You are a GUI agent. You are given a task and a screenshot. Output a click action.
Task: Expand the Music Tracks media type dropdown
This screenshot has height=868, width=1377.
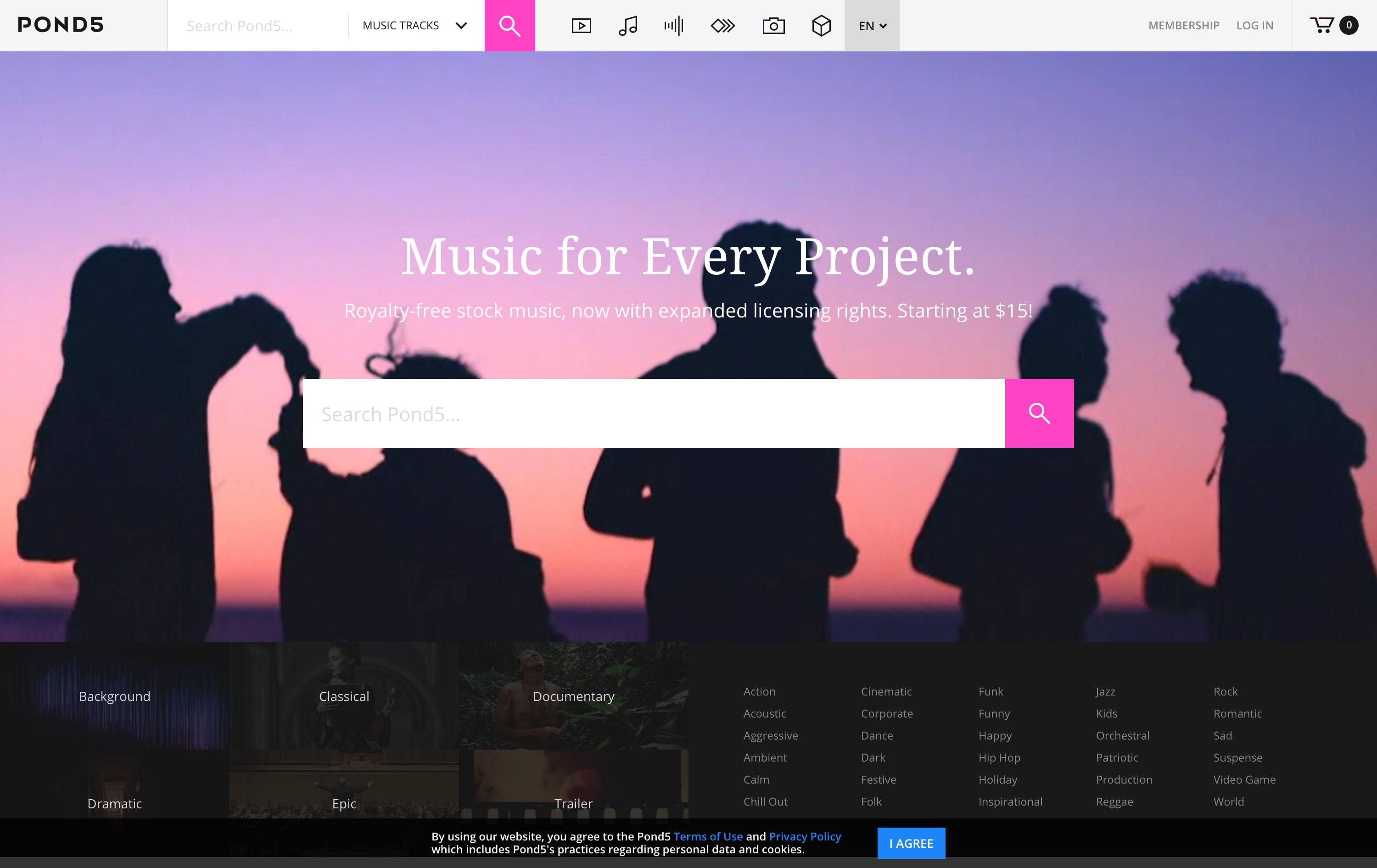(x=415, y=26)
